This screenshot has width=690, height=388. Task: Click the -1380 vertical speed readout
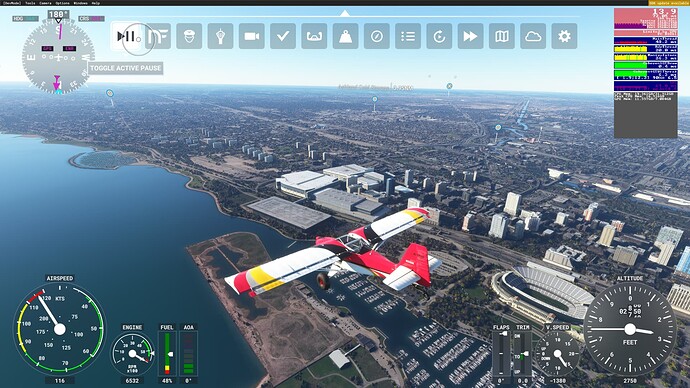coord(558,381)
